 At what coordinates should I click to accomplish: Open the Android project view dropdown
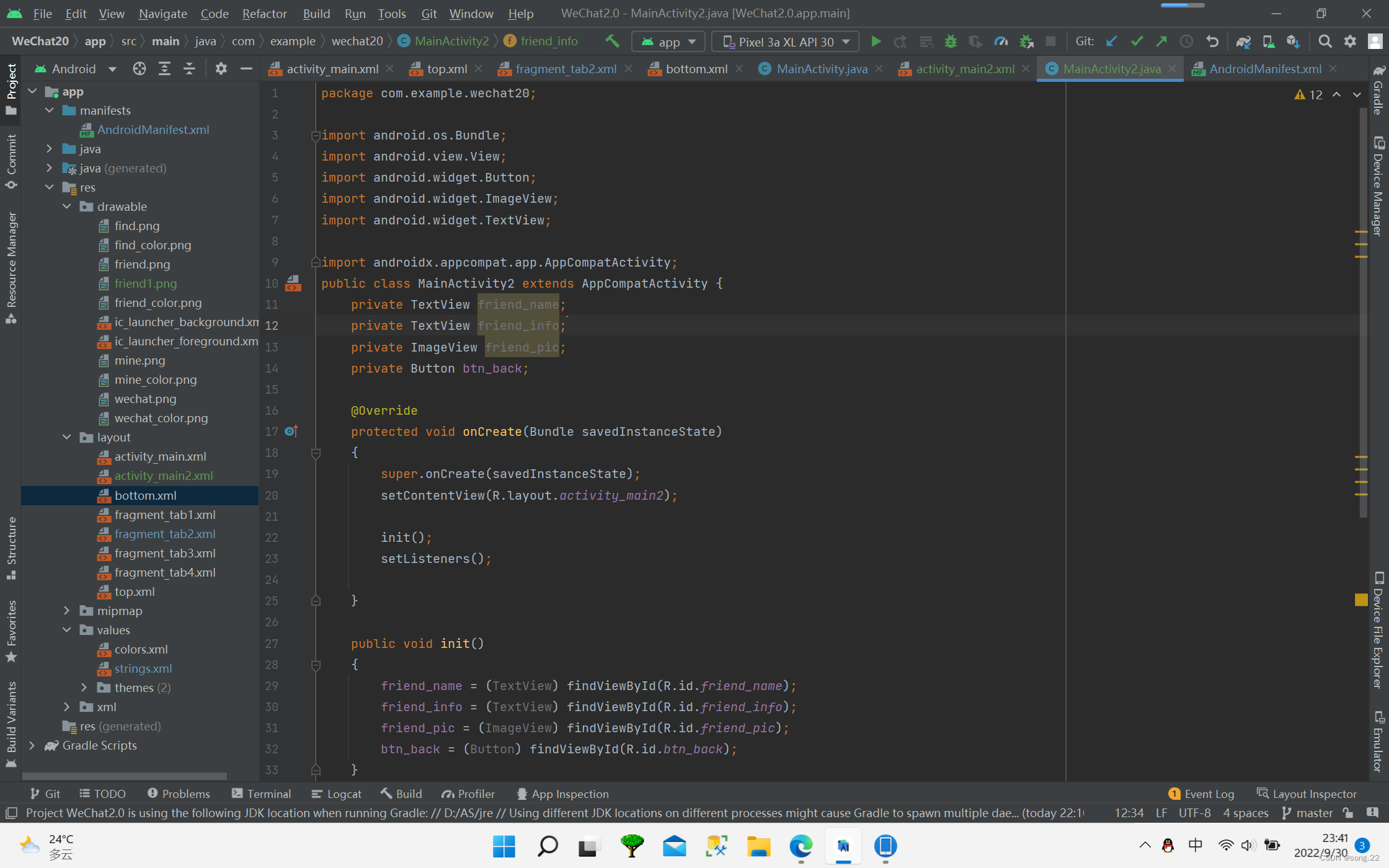[76, 69]
